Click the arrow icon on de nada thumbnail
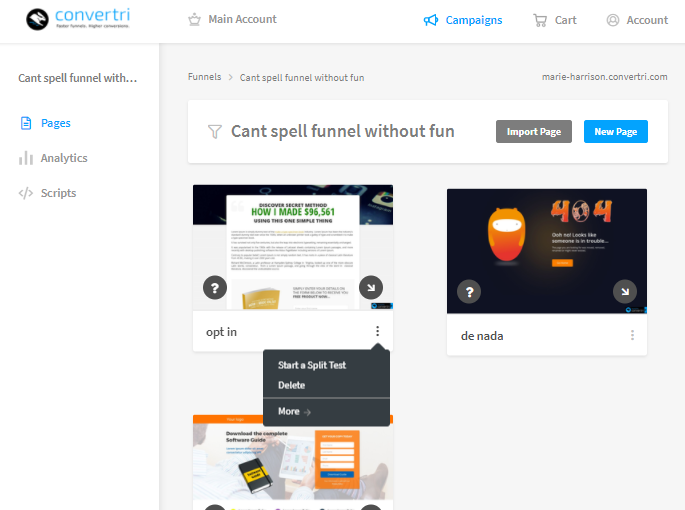 [x=625, y=292]
